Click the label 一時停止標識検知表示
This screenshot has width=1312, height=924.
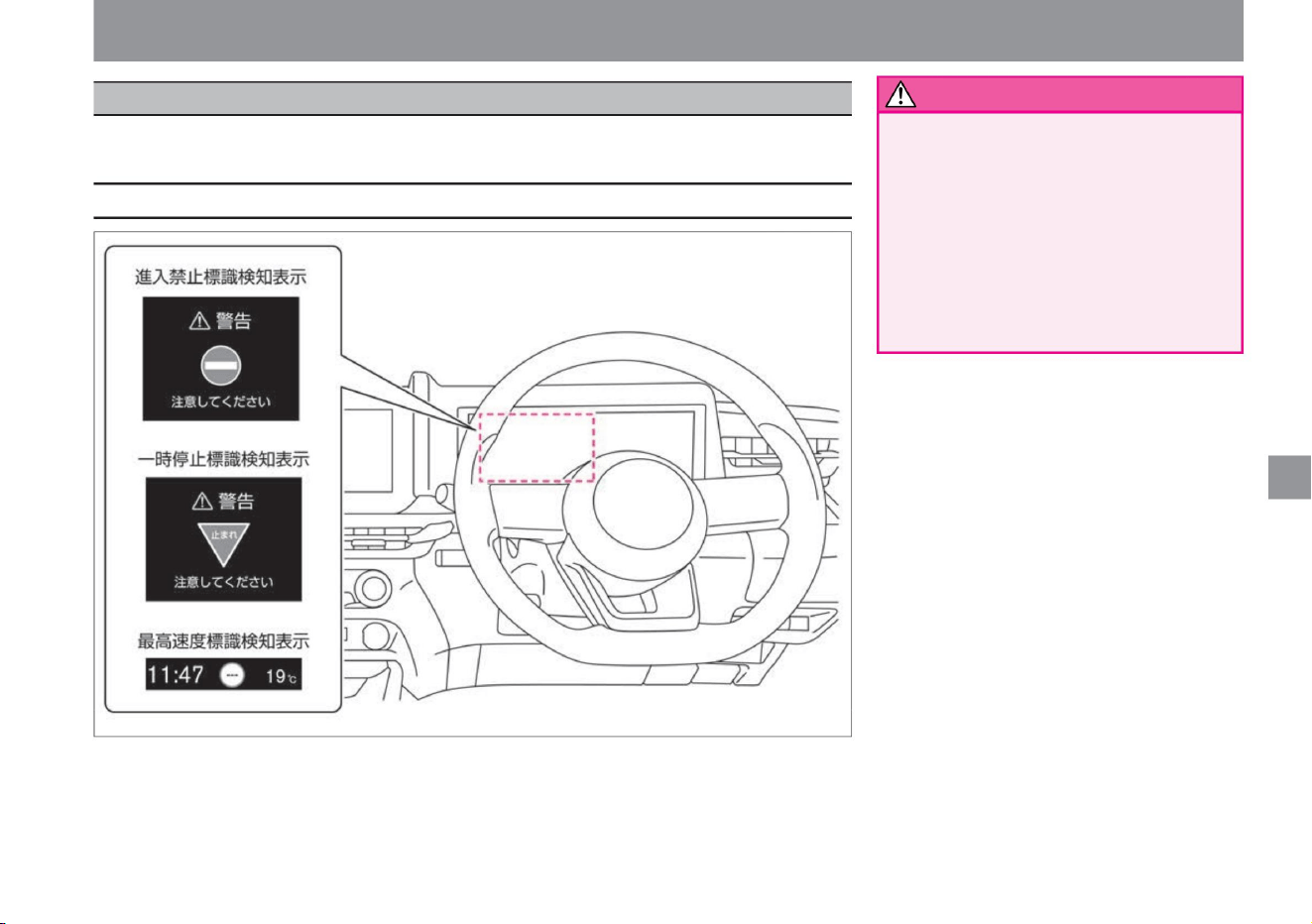[x=223, y=459]
